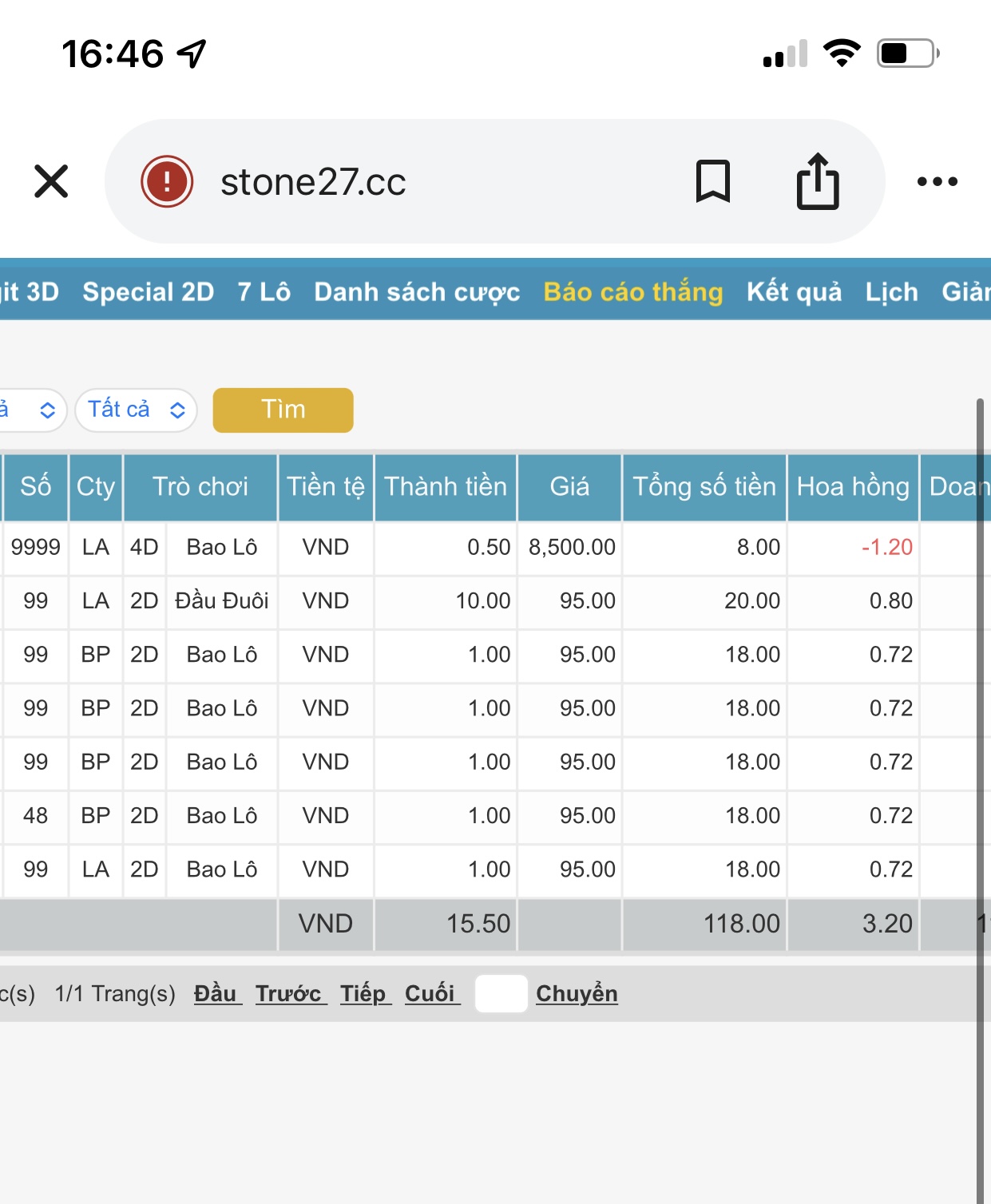Screen dimensions: 991x1204
Task: Click the yellow Tìm search button
Action: point(283,410)
